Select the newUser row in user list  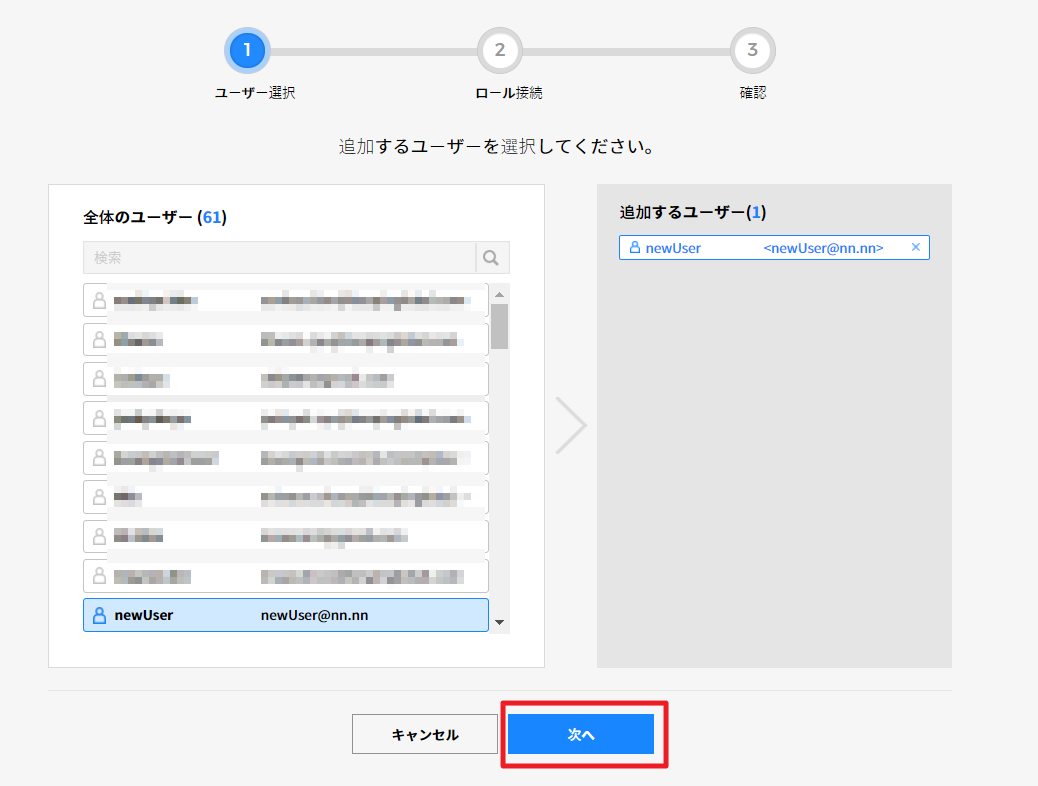coord(285,615)
